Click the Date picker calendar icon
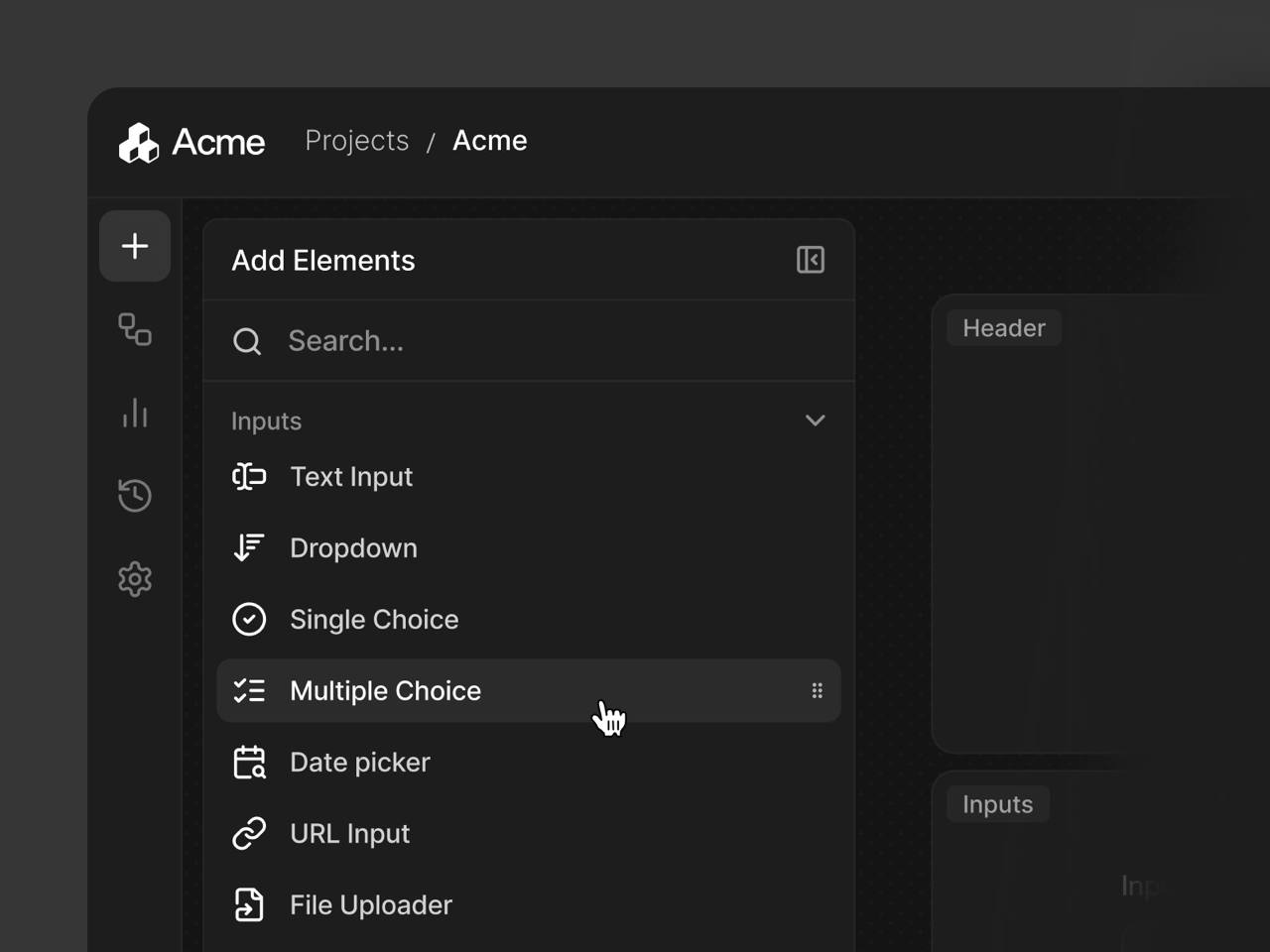Image resolution: width=1270 pixels, height=952 pixels. (249, 763)
